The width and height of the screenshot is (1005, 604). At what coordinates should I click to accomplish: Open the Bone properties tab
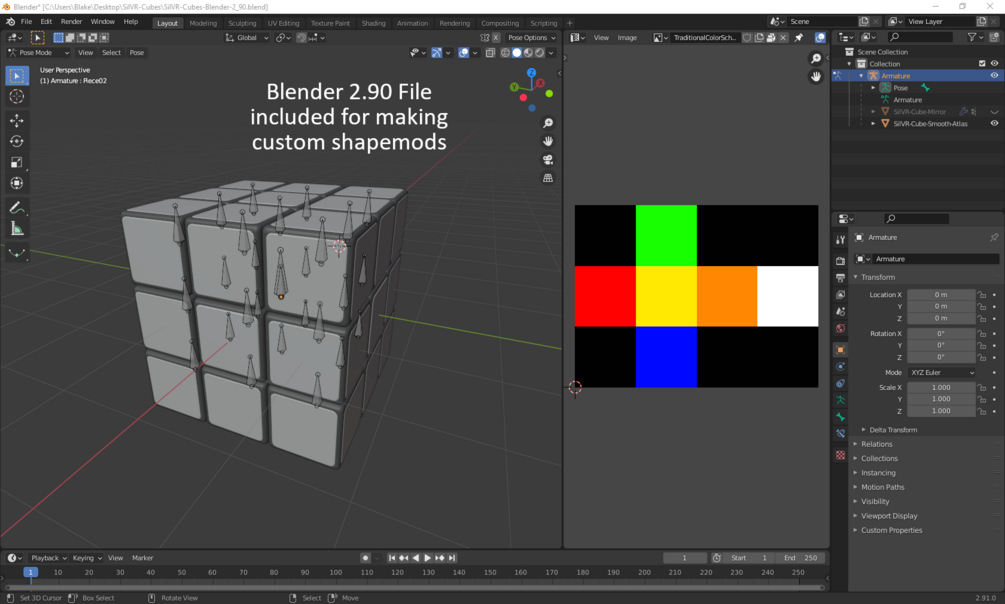[840, 417]
